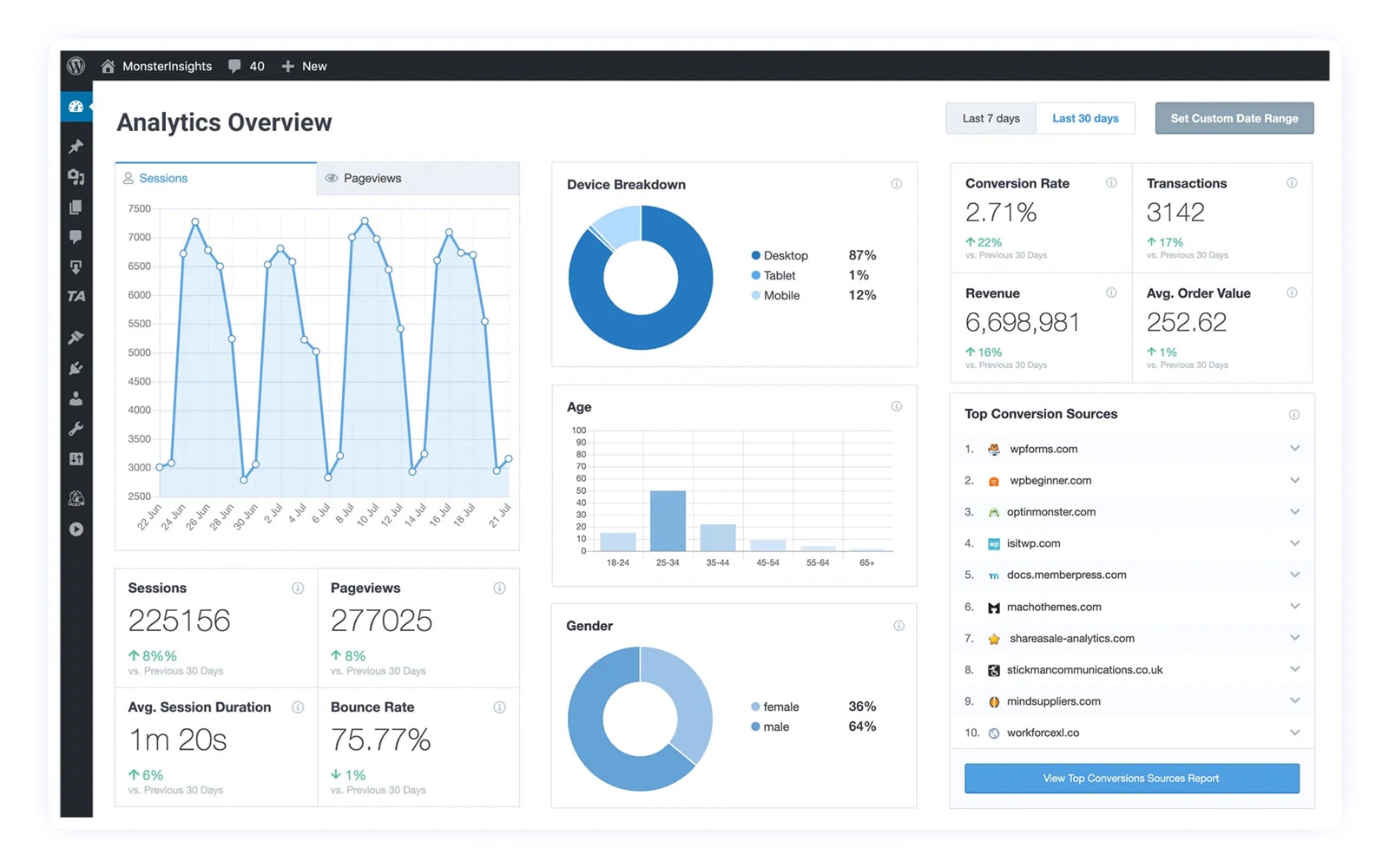Expand the workforcexl.co row chevron
The width and height of the screenshot is (1389, 868).
coord(1294,733)
